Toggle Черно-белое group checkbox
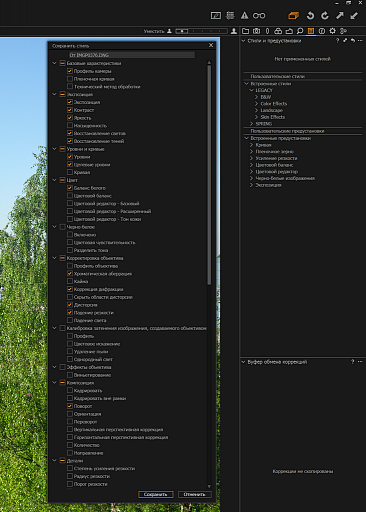 coord(62,227)
